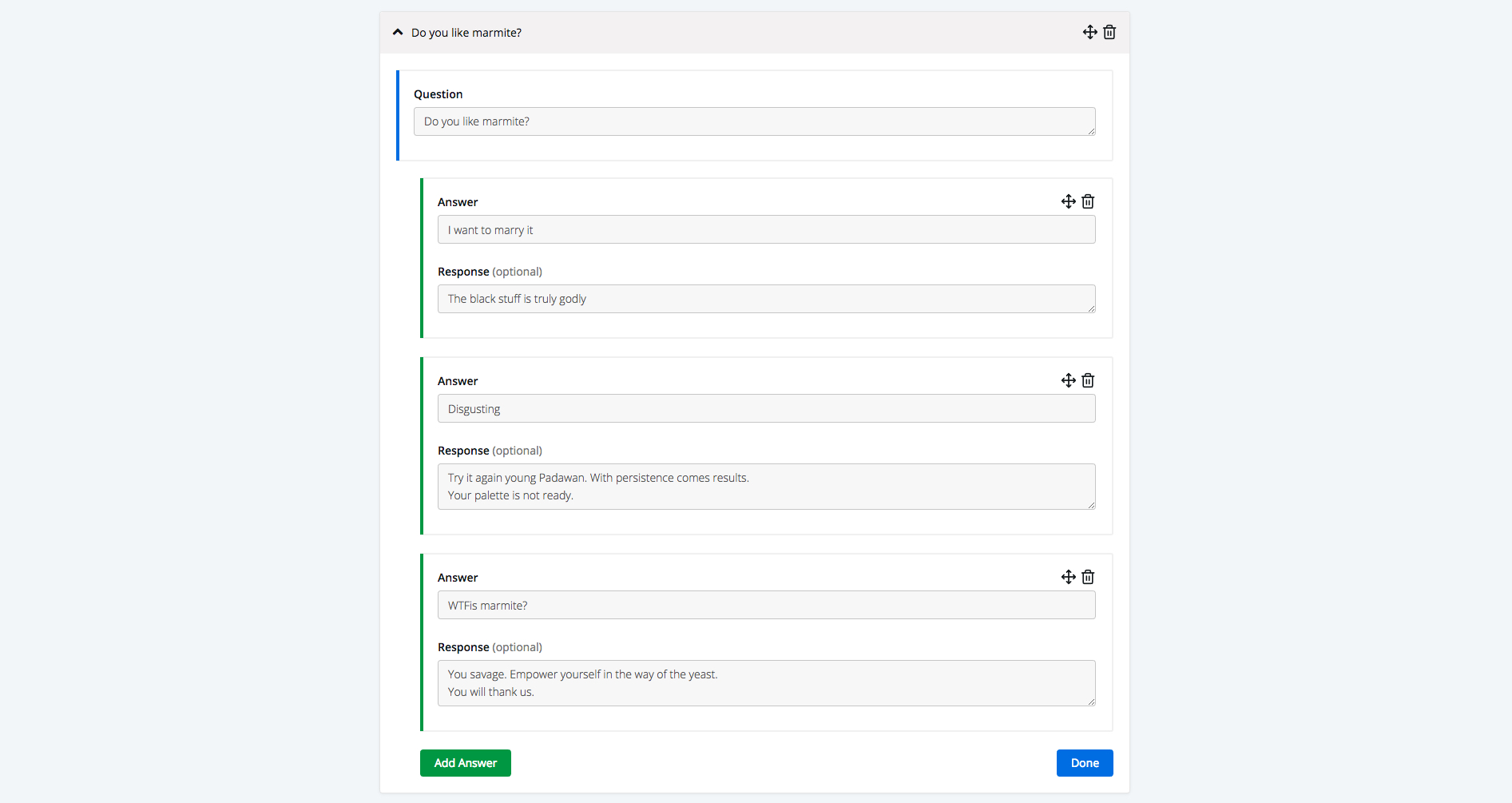Click the move icon for 'Disgusting' answer

(x=1068, y=380)
